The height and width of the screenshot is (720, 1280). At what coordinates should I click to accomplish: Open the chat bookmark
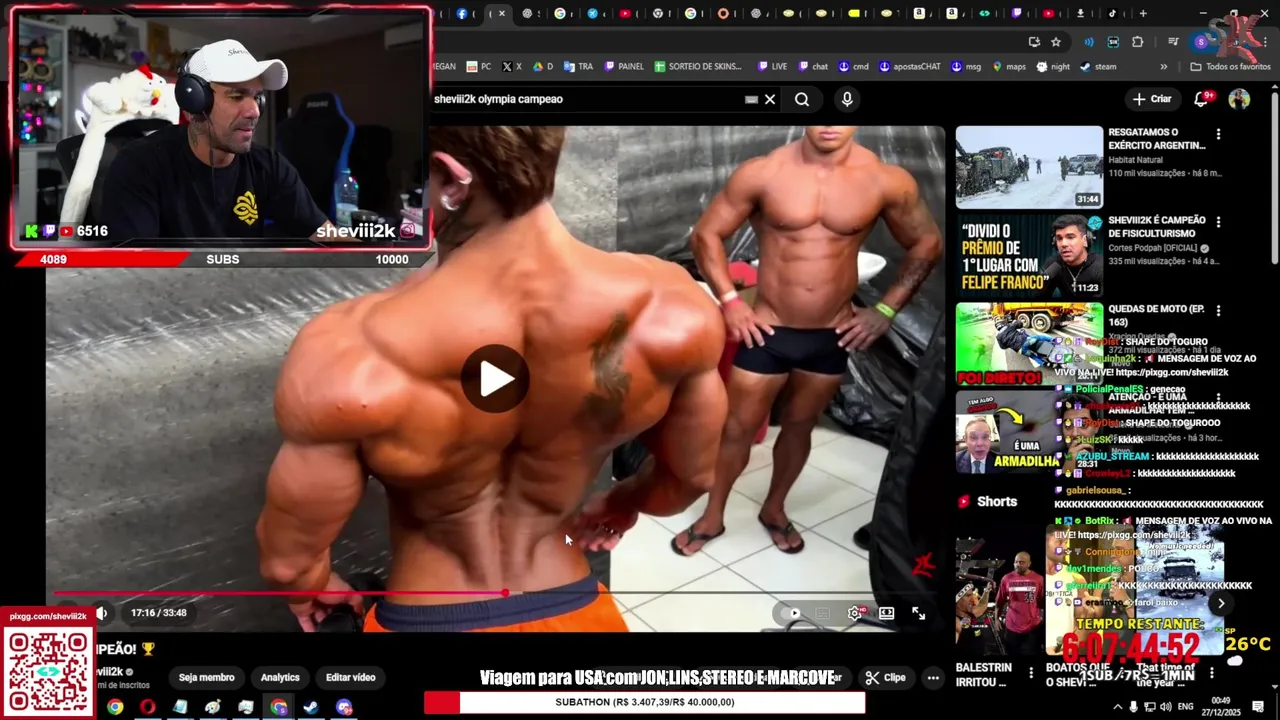click(x=812, y=67)
